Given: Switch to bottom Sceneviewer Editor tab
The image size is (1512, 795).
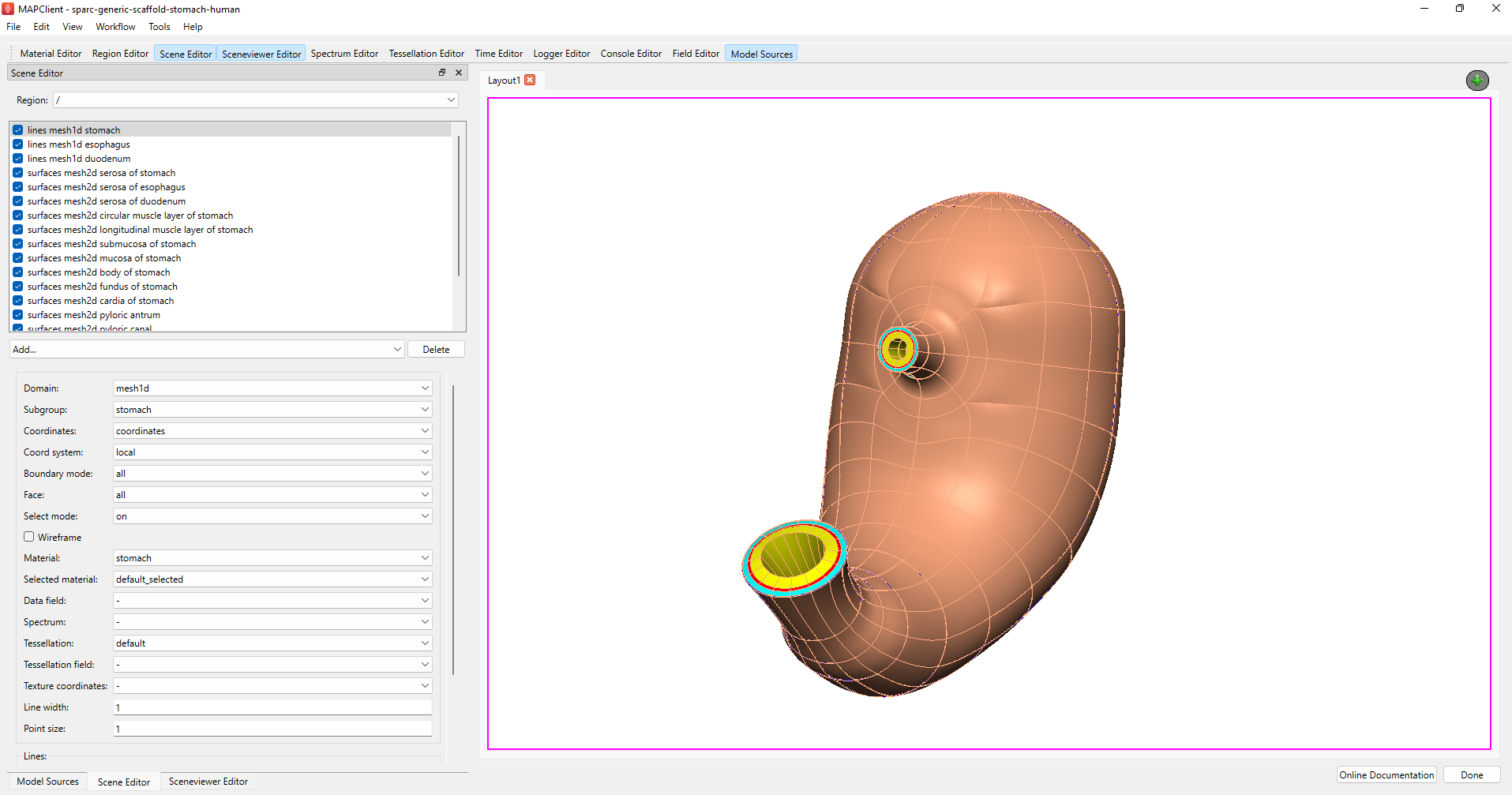Looking at the screenshot, I should [x=208, y=782].
